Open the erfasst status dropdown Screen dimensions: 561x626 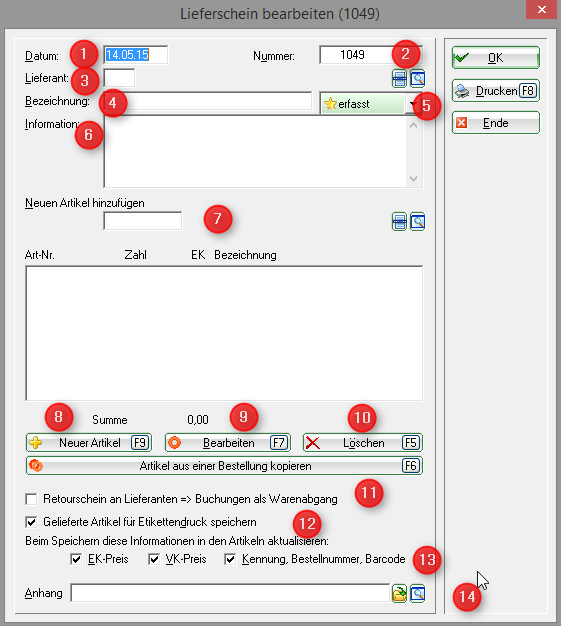click(x=412, y=104)
